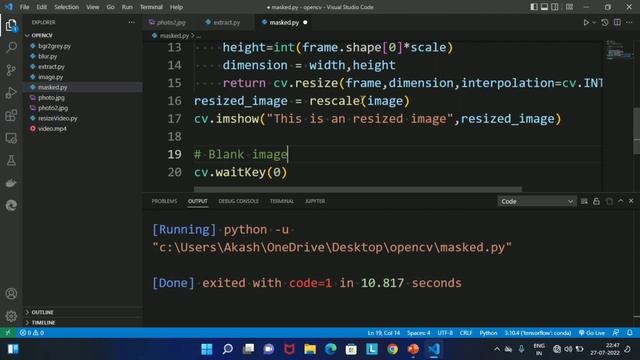The image size is (640, 360).
Task: Open the output log in editor
Action: (609, 201)
